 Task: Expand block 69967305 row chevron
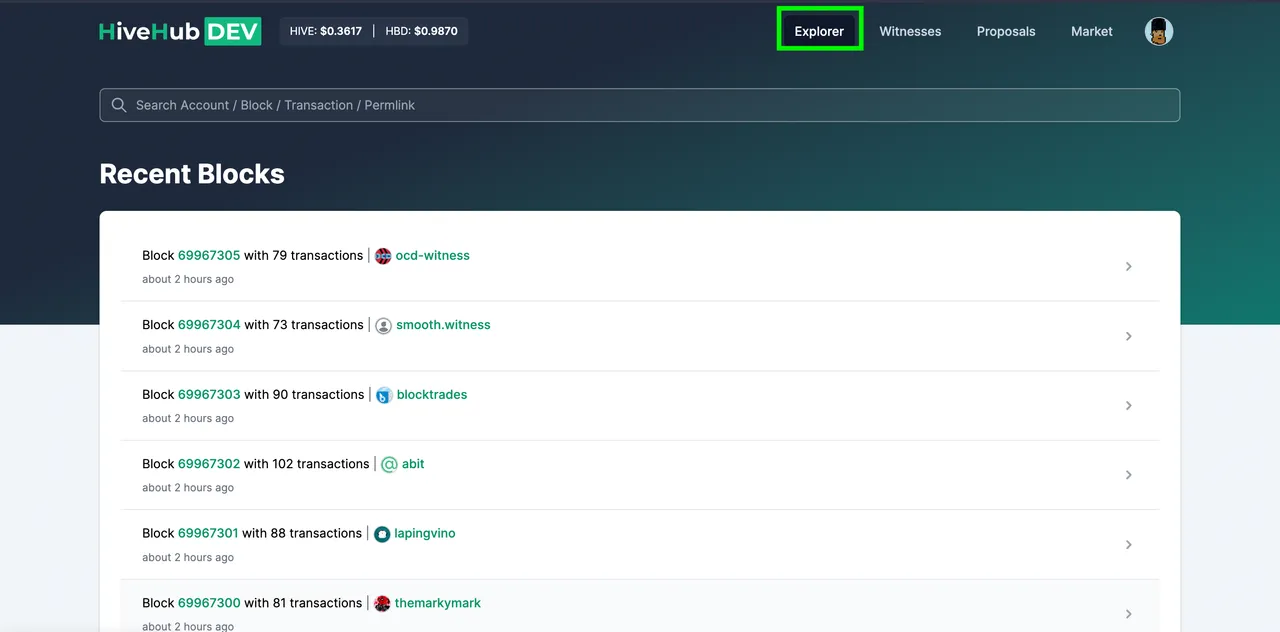[x=1128, y=267]
